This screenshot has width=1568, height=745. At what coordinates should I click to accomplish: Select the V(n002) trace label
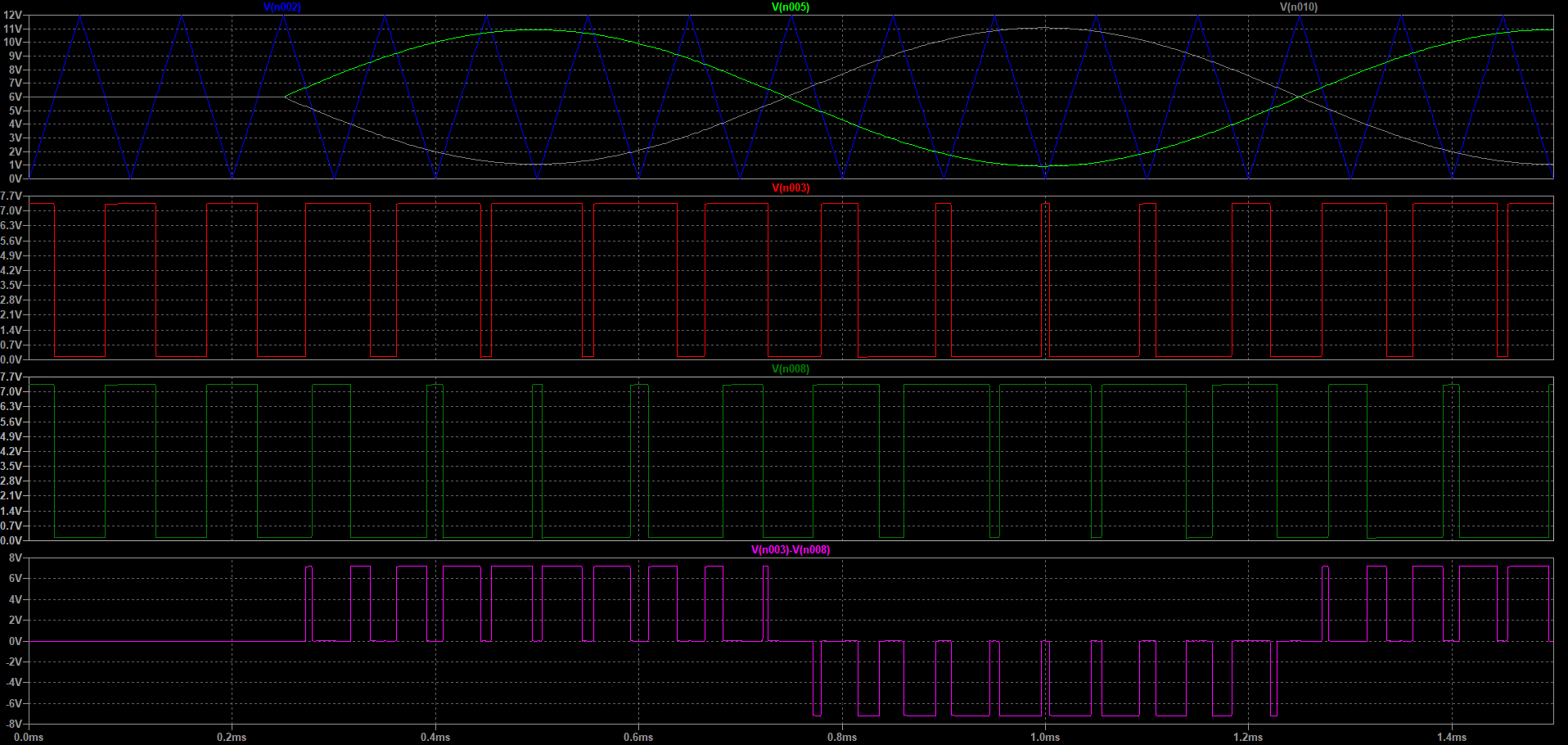[282, 6]
